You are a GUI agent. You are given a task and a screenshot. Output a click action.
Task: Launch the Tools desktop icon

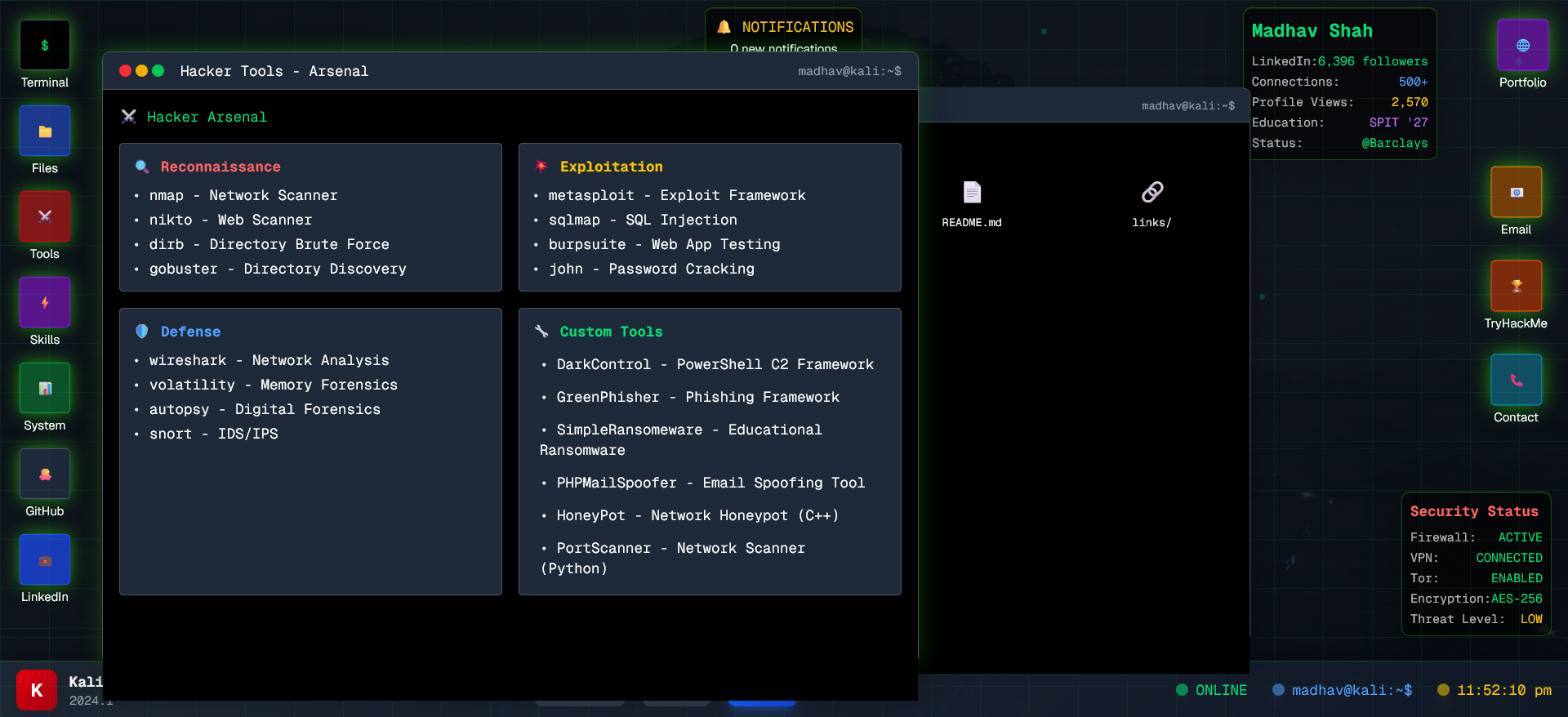[45, 216]
